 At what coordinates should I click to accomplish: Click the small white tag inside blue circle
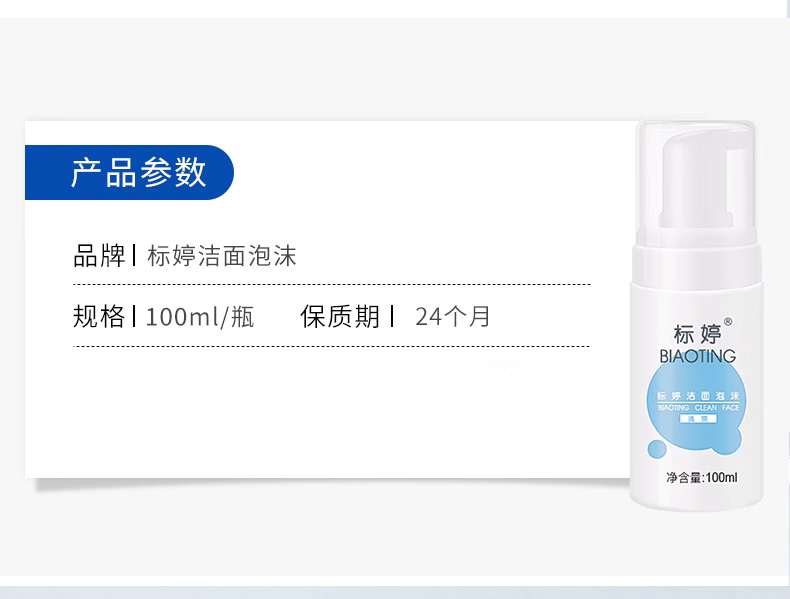tap(698, 419)
